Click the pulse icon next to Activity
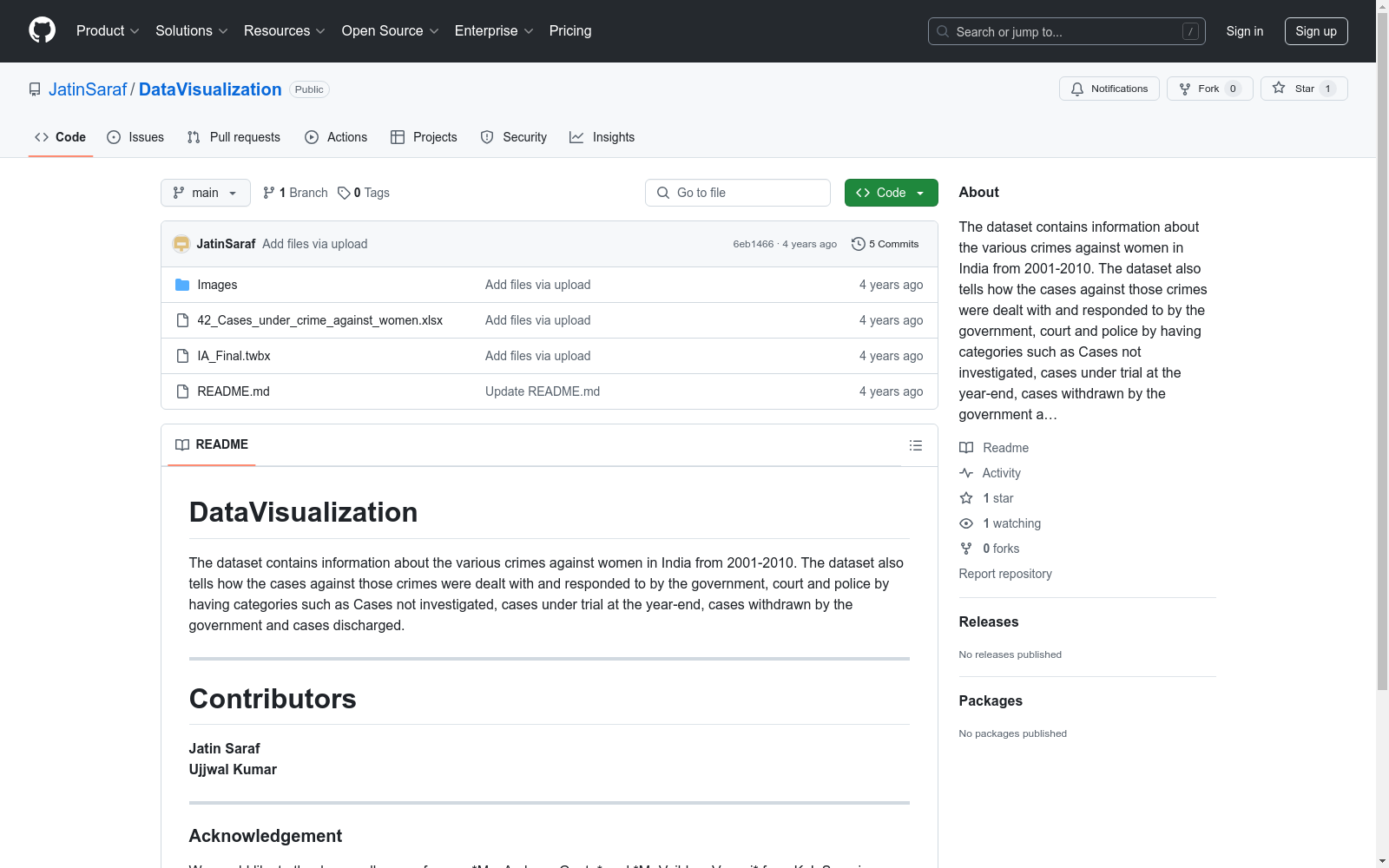Screen dimensions: 1389x868 click(966, 473)
